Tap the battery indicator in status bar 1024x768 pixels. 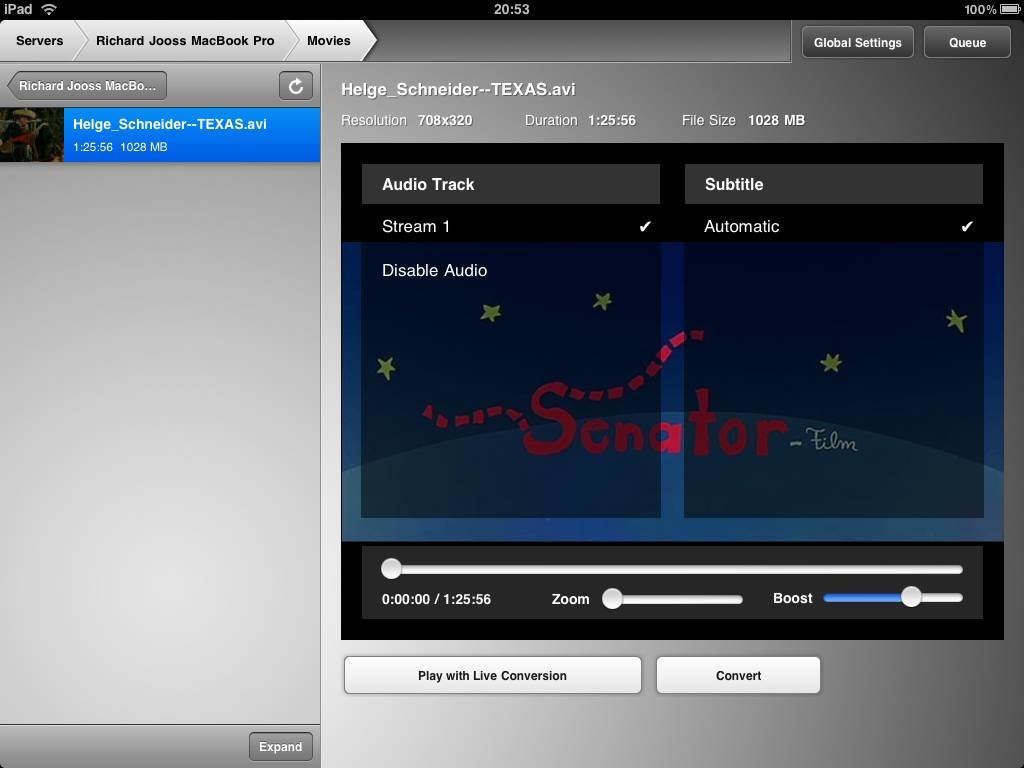1009,9
